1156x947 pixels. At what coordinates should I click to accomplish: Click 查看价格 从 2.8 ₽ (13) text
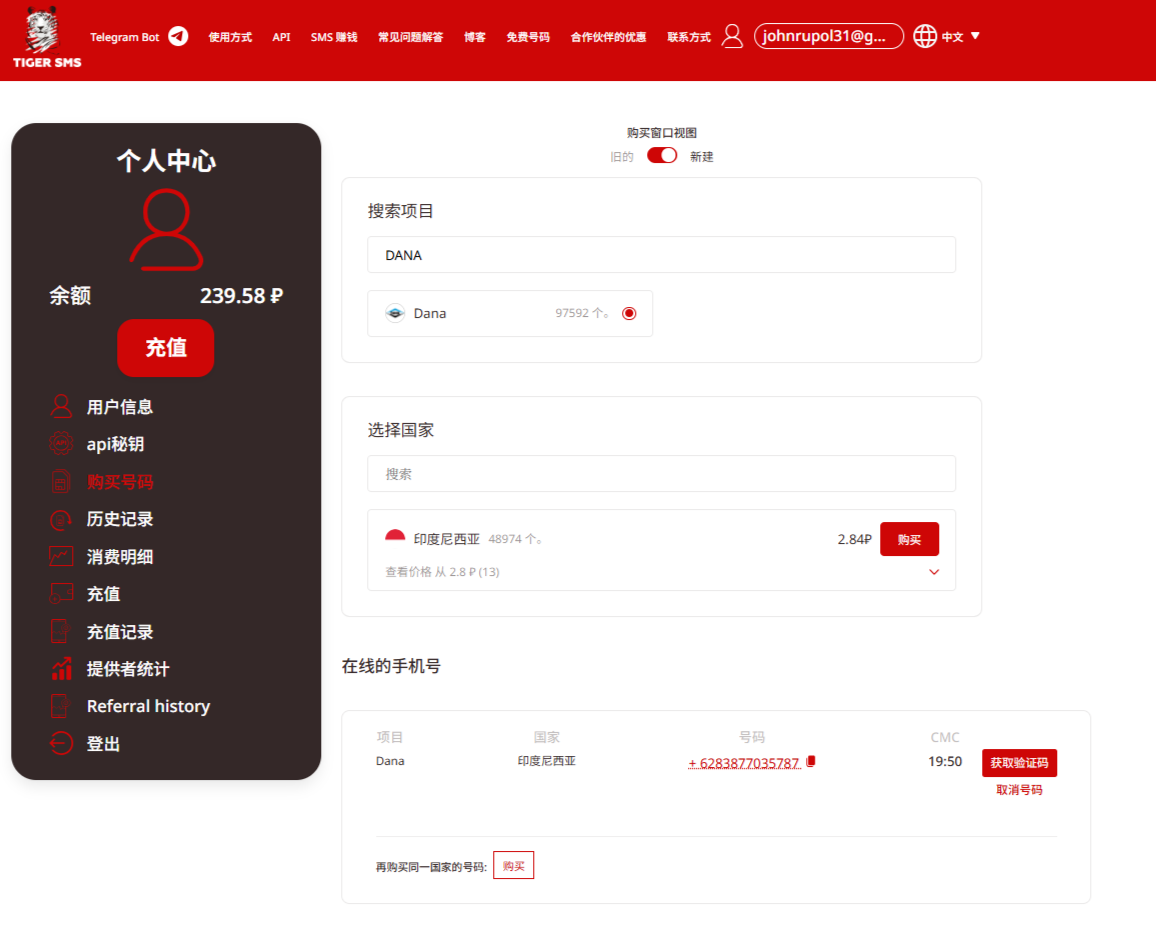(x=442, y=572)
